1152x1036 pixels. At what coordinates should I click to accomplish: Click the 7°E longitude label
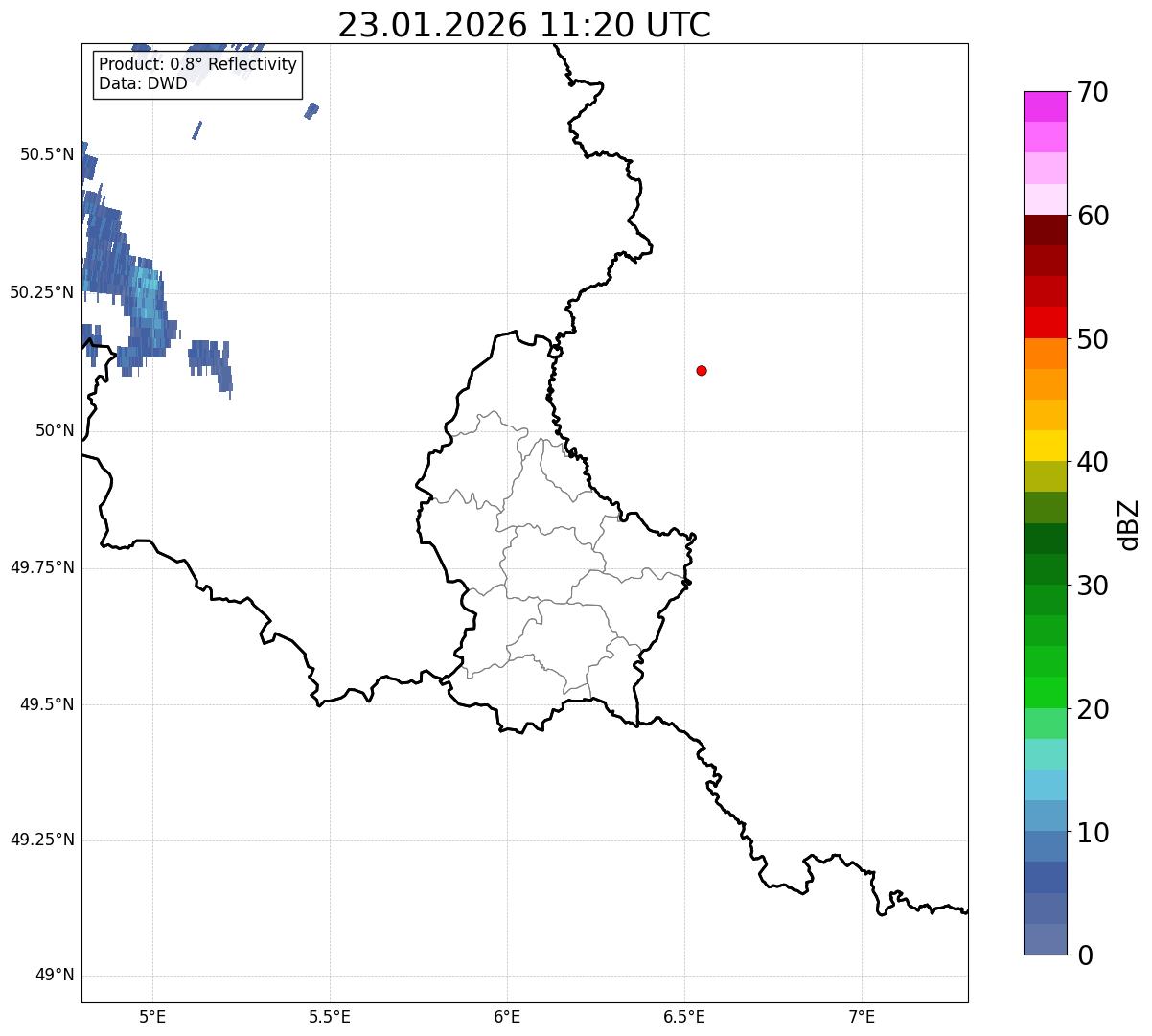pos(862,1016)
